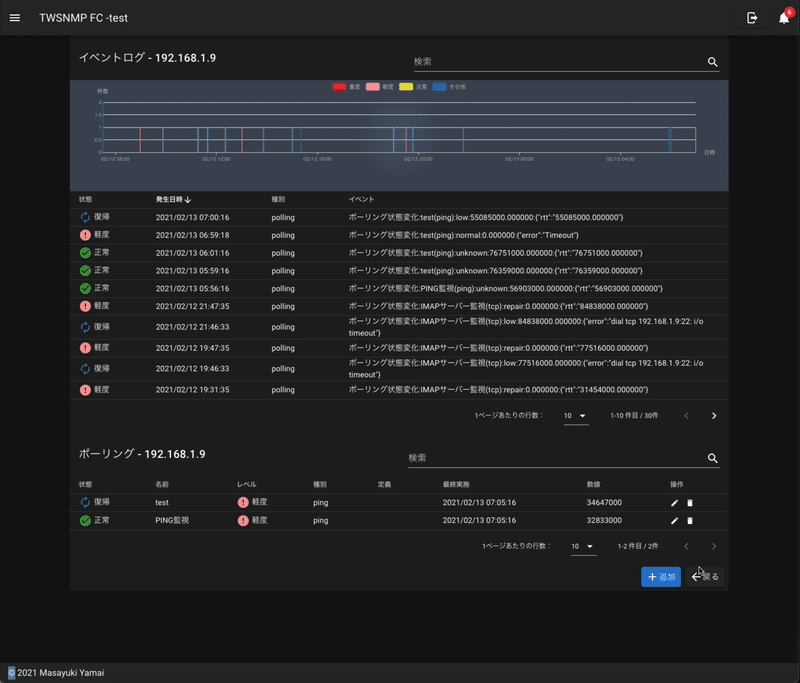Screen dimensions: 800x683
Task: Open rows-per-page dropdown in event log
Action: pos(576,415)
